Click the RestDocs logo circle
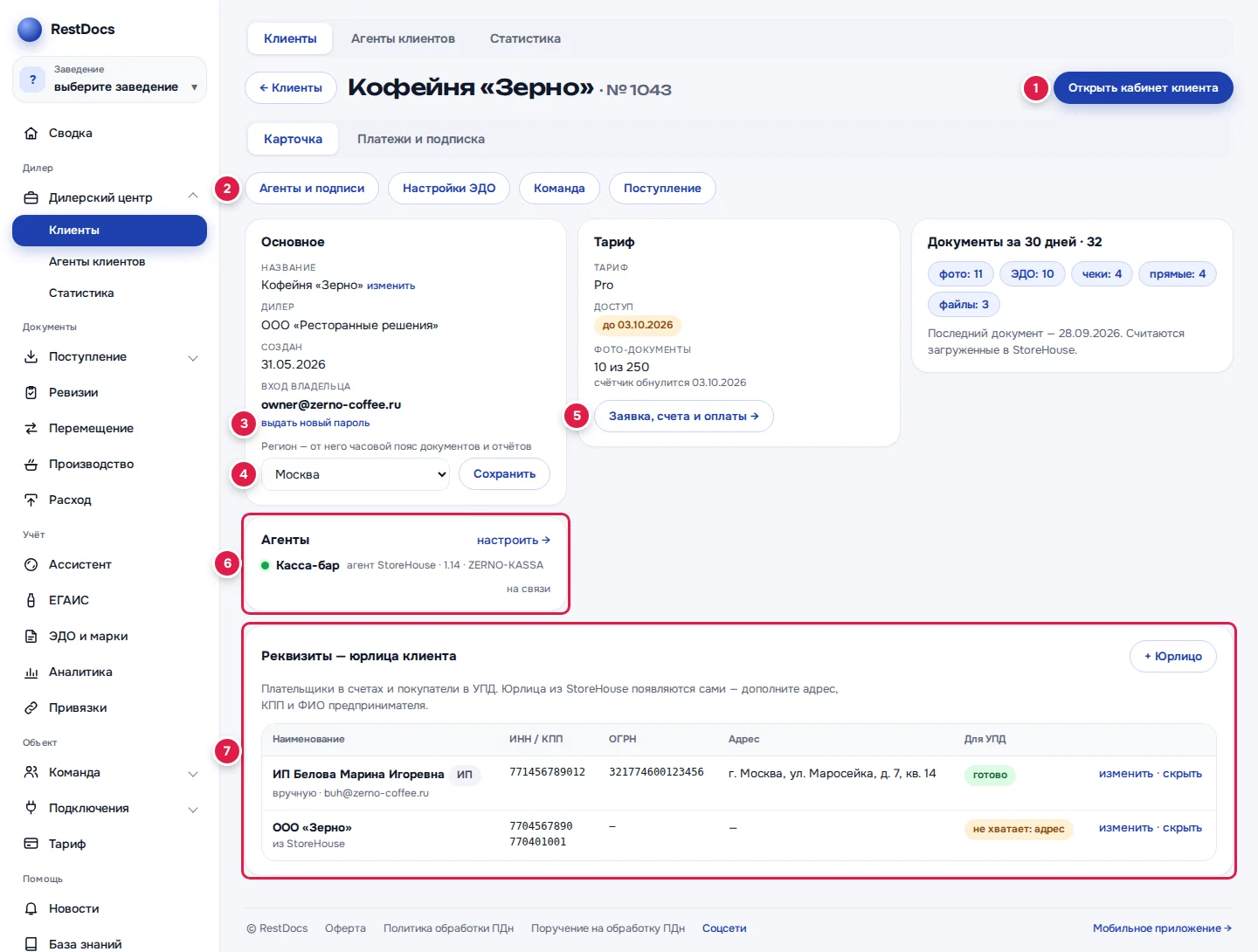Viewport: 1258px width, 952px height. tap(30, 29)
